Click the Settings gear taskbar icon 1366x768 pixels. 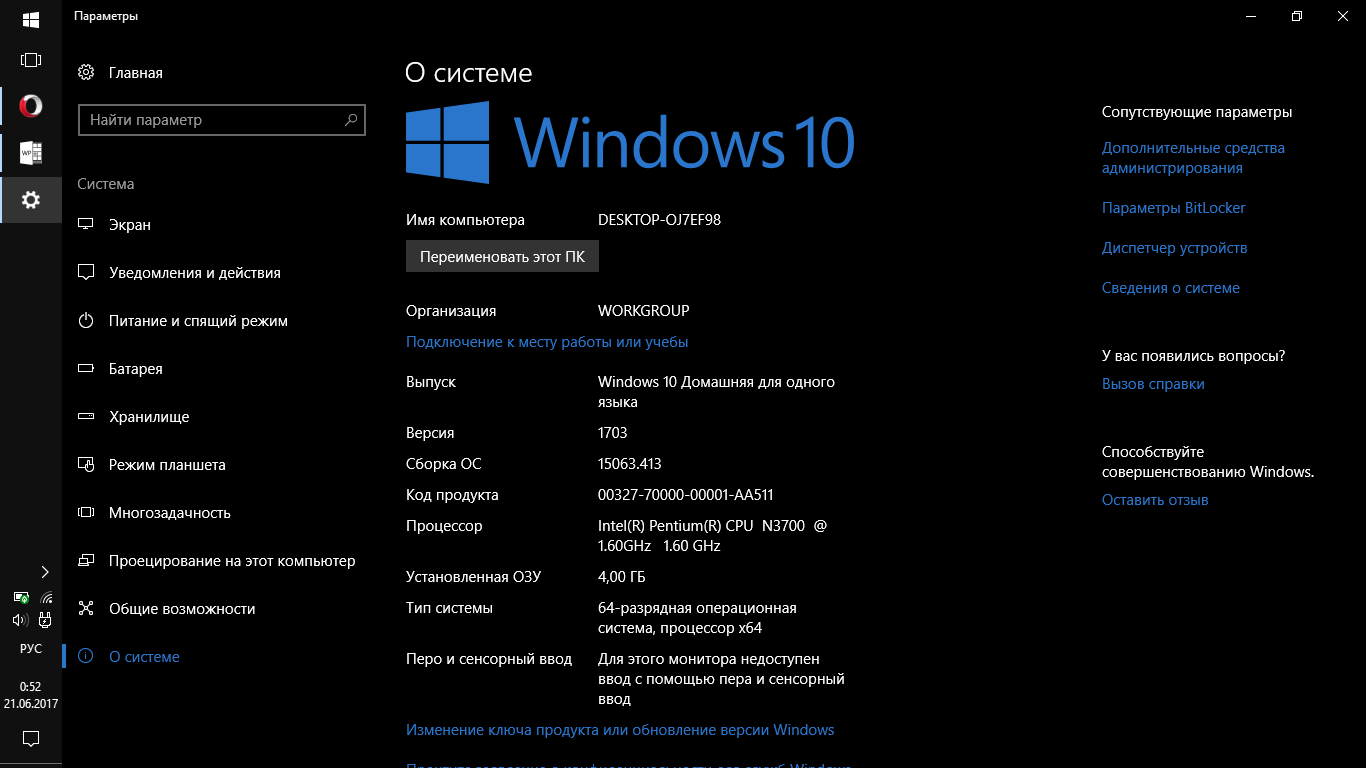pyautogui.click(x=31, y=200)
